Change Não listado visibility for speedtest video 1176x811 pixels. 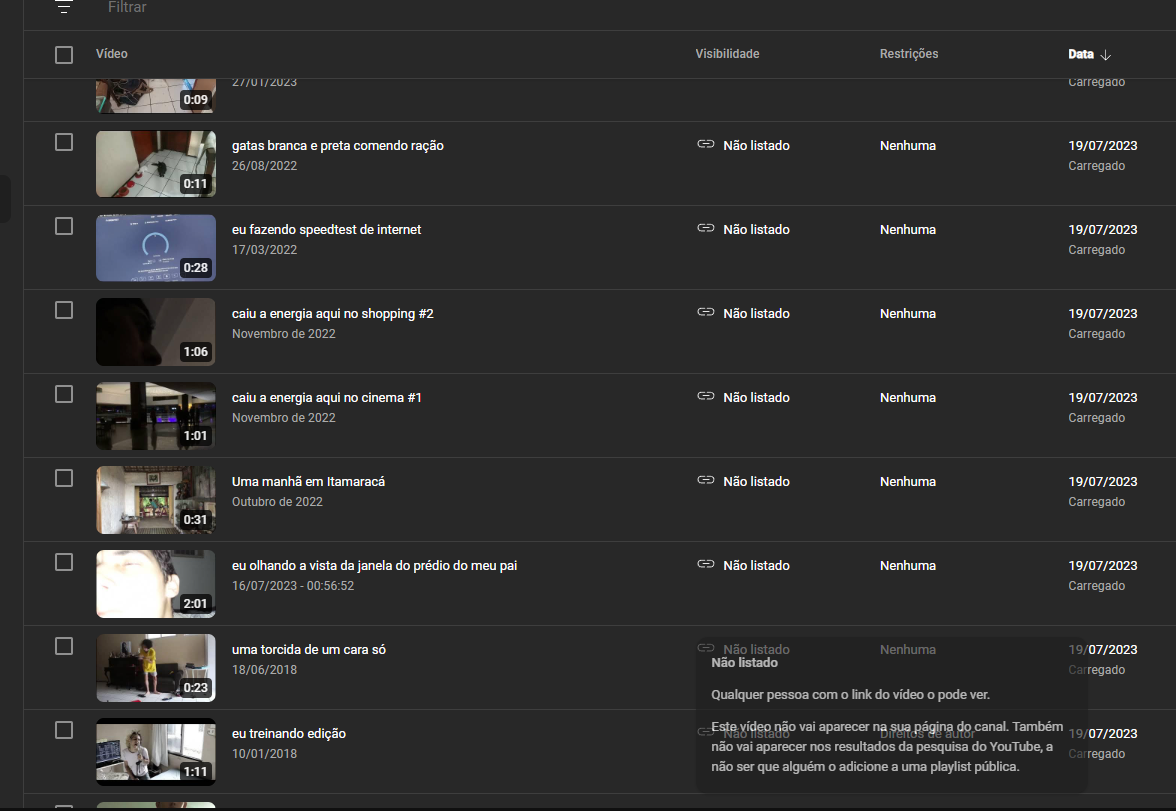(x=756, y=230)
